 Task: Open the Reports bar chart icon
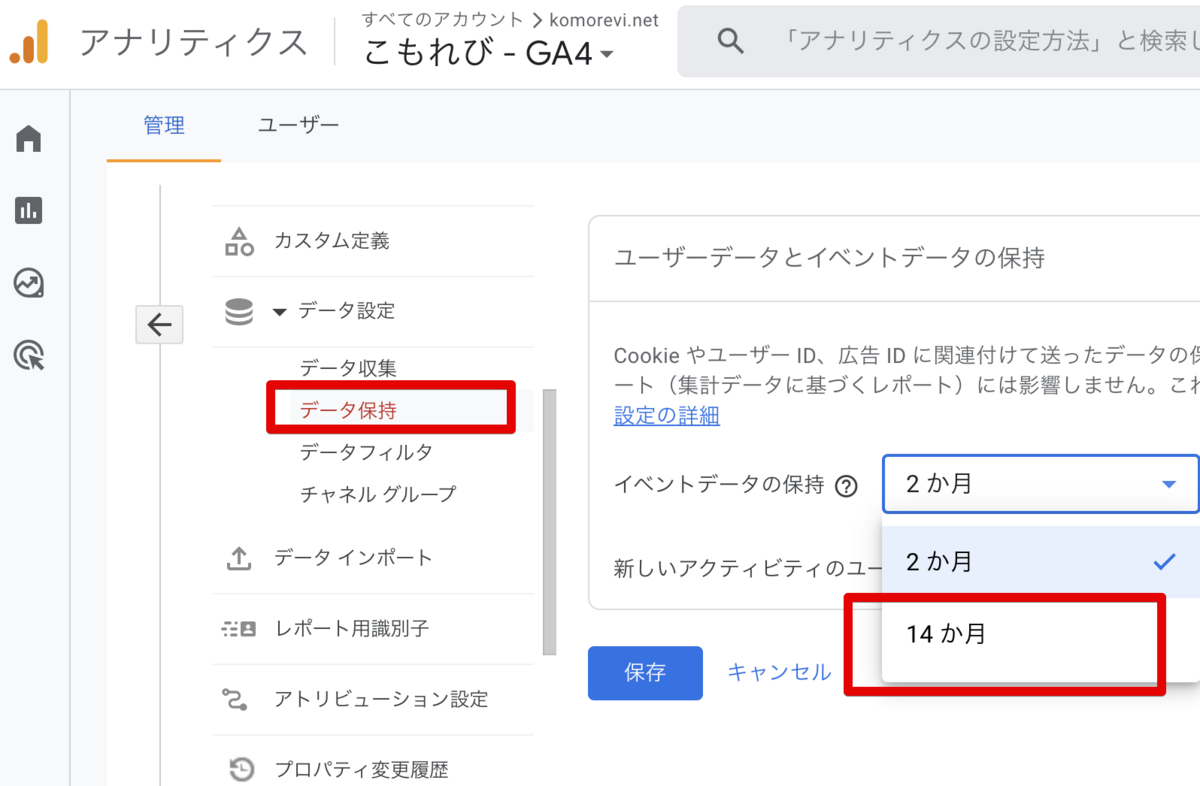click(x=29, y=210)
